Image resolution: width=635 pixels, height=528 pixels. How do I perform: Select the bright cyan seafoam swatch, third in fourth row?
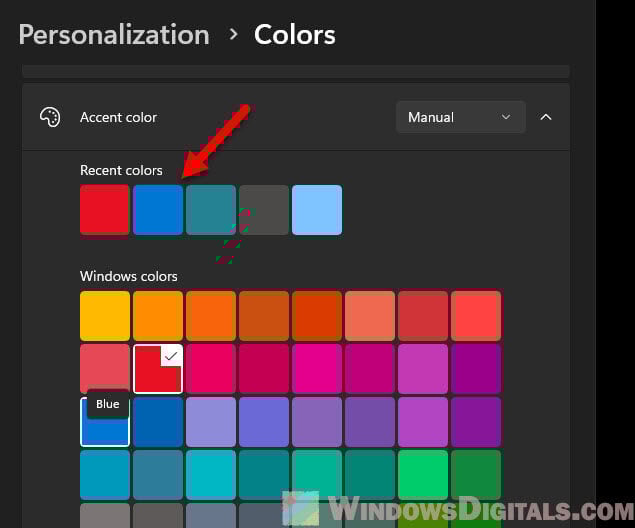(x=211, y=475)
